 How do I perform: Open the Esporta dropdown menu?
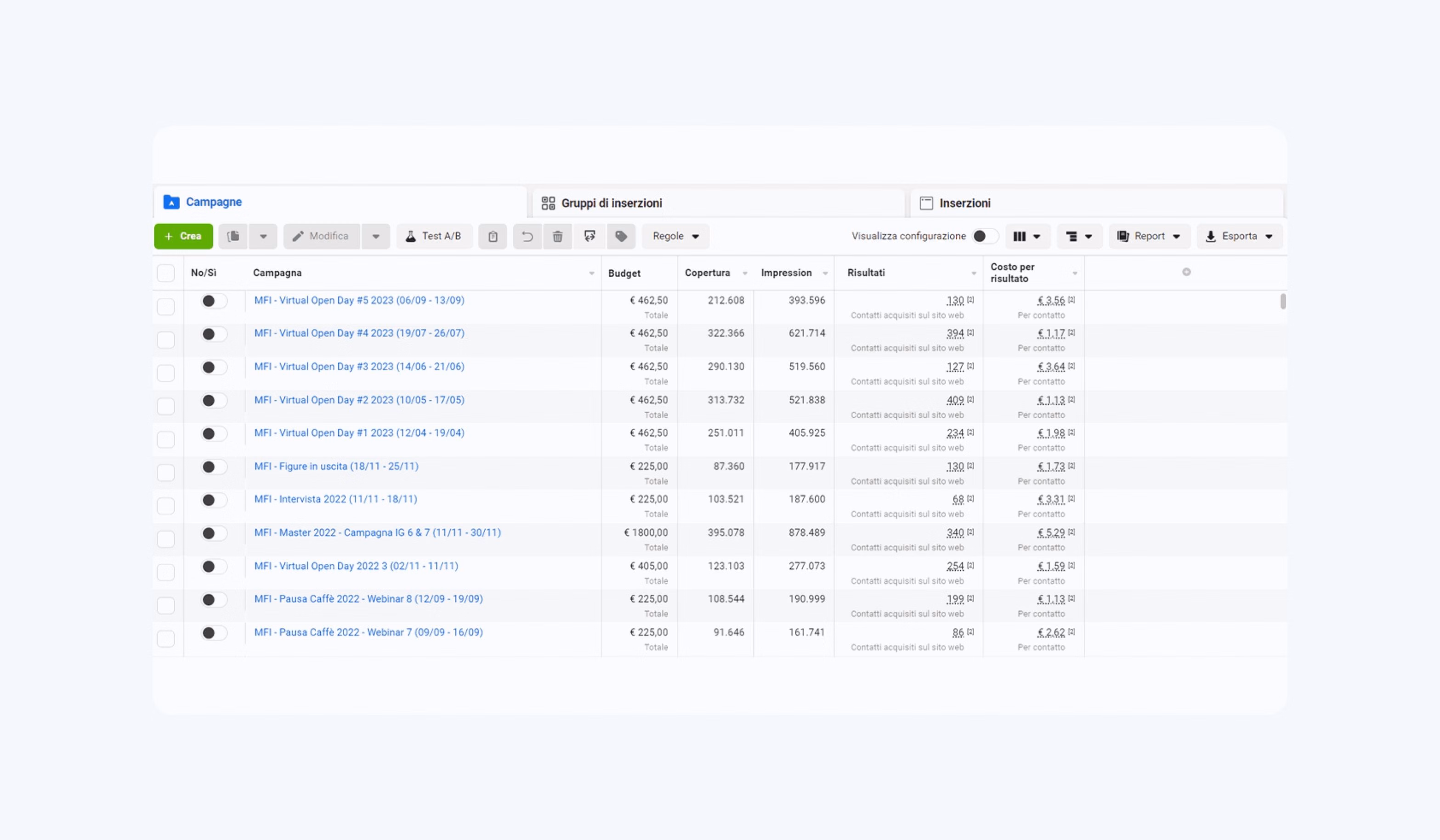pyautogui.click(x=1239, y=236)
